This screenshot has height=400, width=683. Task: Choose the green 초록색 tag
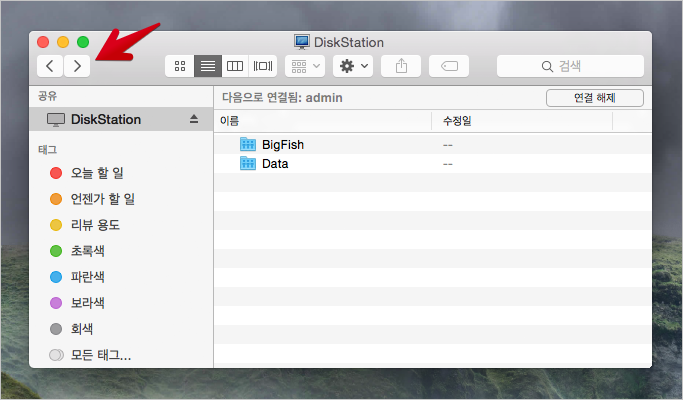point(77,251)
